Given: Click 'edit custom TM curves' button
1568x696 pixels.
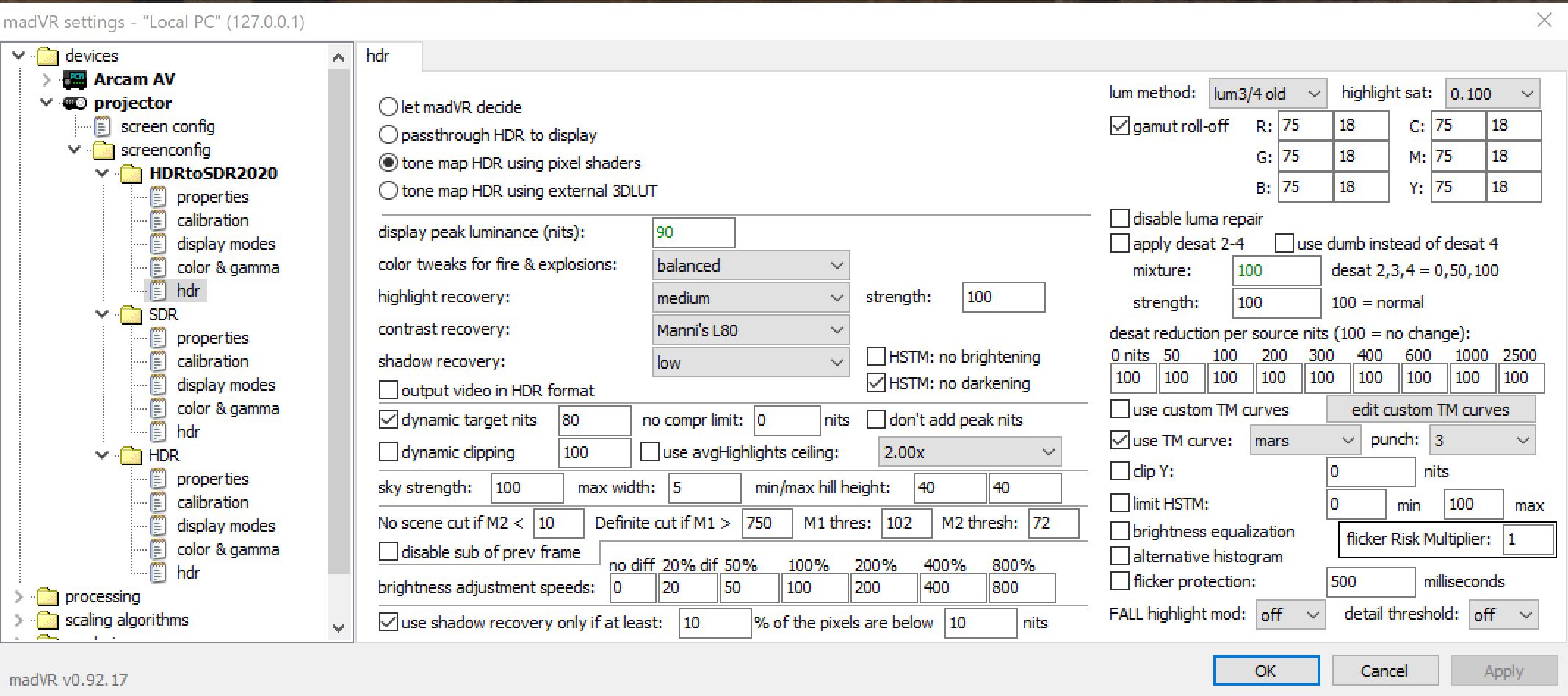Looking at the screenshot, I should pyautogui.click(x=1429, y=410).
